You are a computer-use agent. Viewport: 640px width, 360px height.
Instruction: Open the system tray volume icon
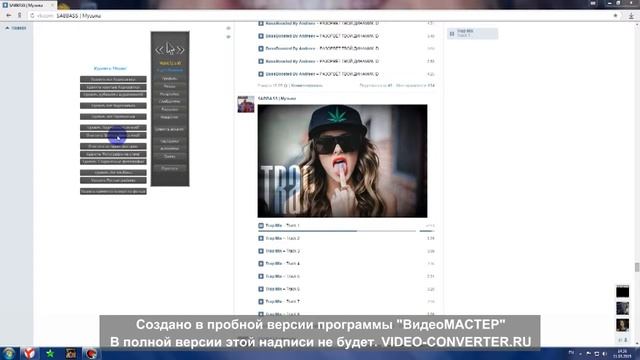pyautogui.click(x=604, y=354)
